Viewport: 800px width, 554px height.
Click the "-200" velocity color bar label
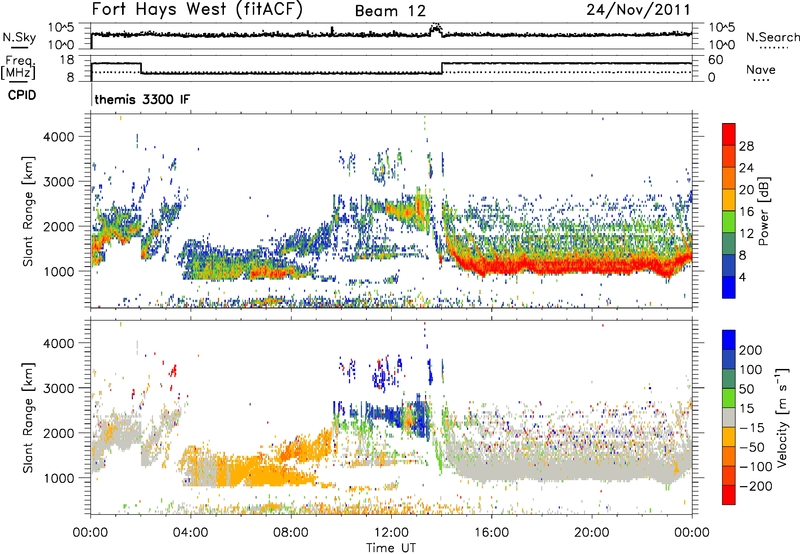(756, 487)
